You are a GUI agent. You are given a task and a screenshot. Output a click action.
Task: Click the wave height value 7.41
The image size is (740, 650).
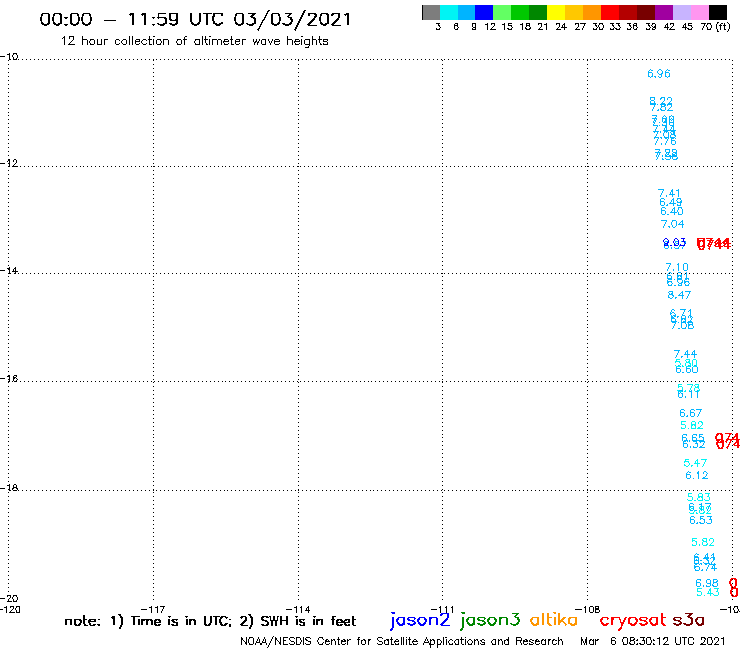[669, 193]
